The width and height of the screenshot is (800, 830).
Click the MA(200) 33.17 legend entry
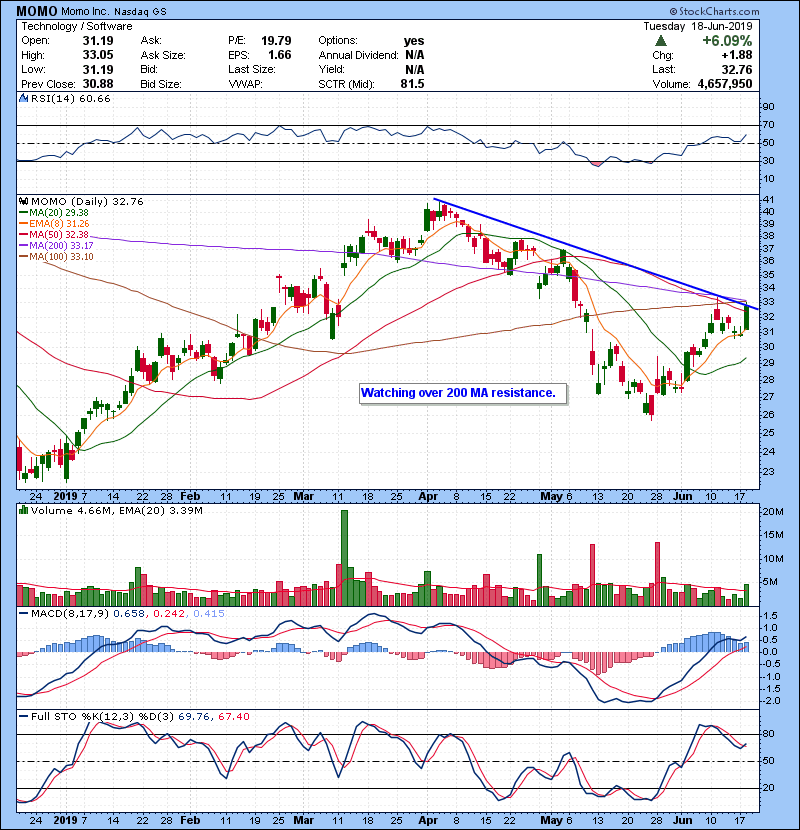tap(56, 246)
